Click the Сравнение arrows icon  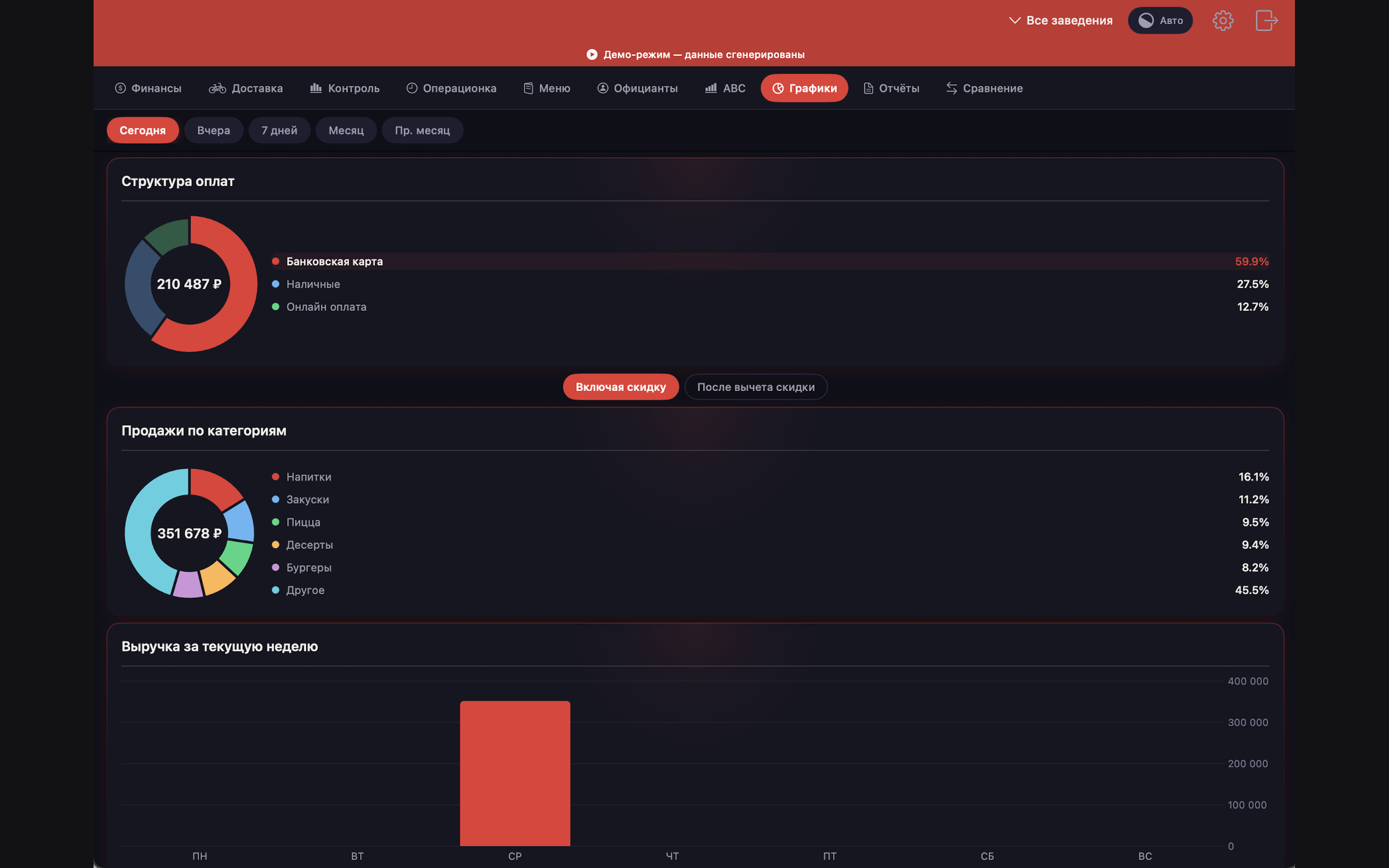[x=952, y=88]
